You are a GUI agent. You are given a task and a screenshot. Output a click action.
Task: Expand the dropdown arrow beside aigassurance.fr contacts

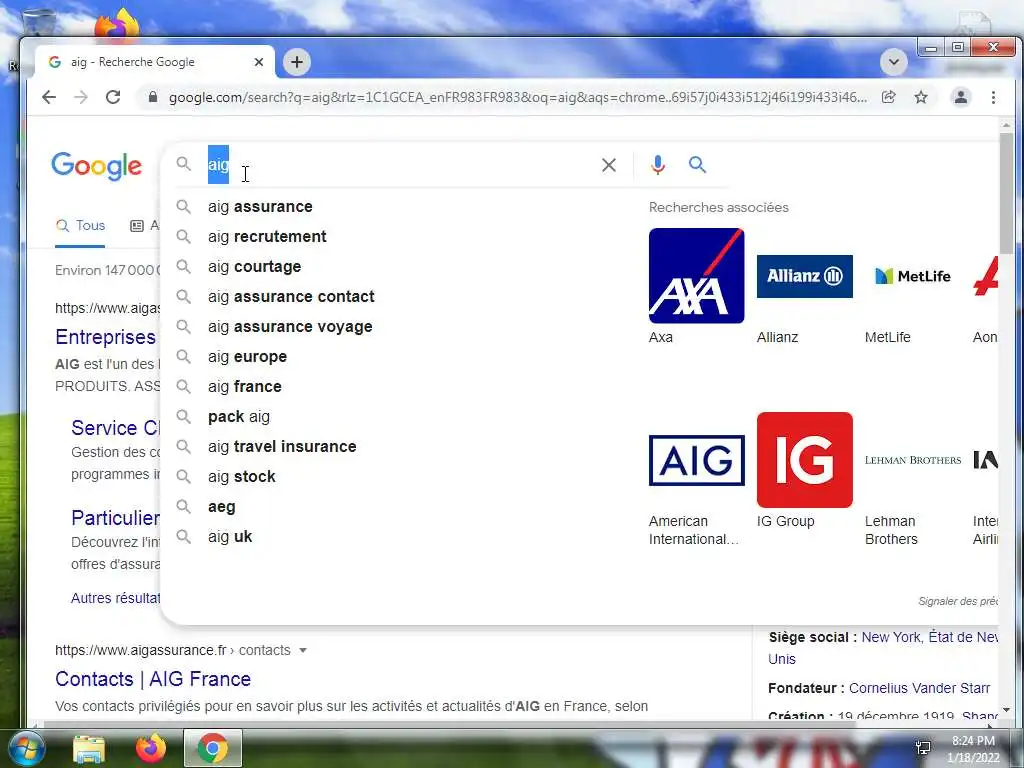point(302,650)
